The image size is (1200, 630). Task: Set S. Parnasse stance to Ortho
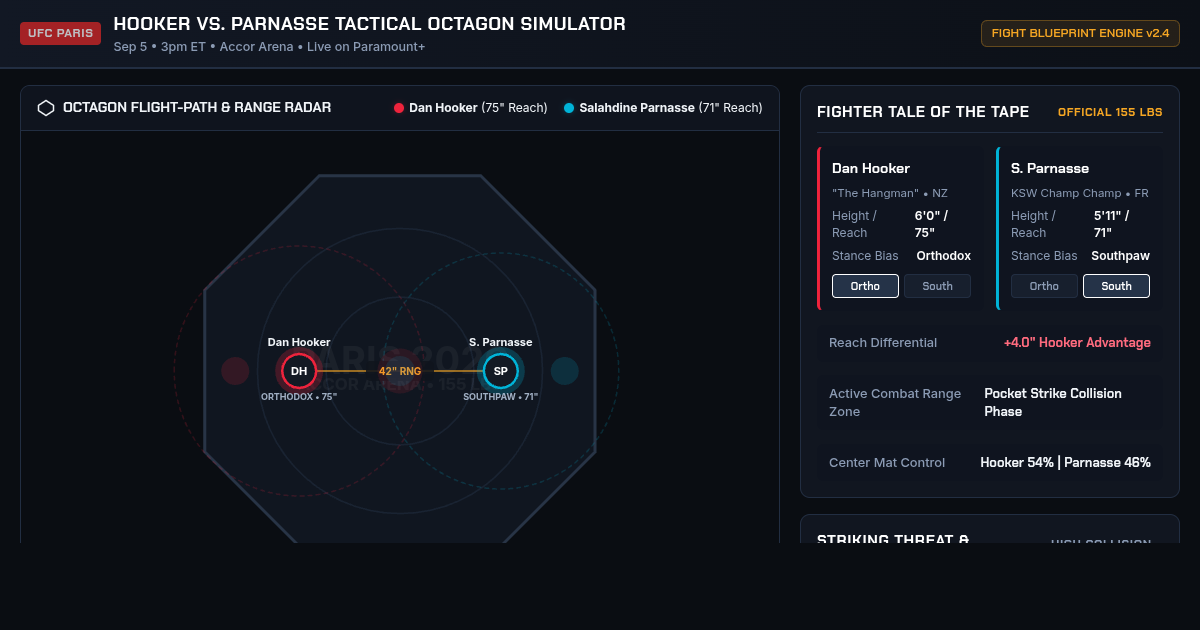(x=1044, y=286)
